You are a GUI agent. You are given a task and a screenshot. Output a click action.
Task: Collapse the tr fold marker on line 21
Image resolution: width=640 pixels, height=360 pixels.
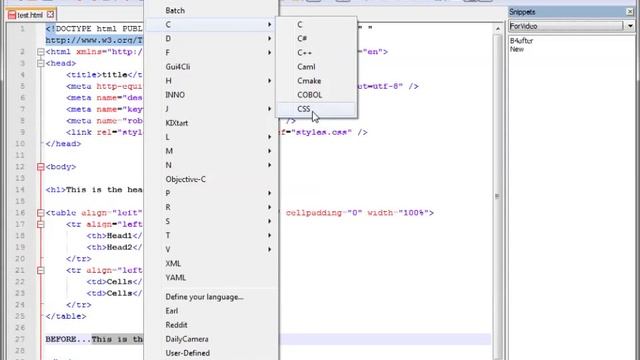point(40,270)
